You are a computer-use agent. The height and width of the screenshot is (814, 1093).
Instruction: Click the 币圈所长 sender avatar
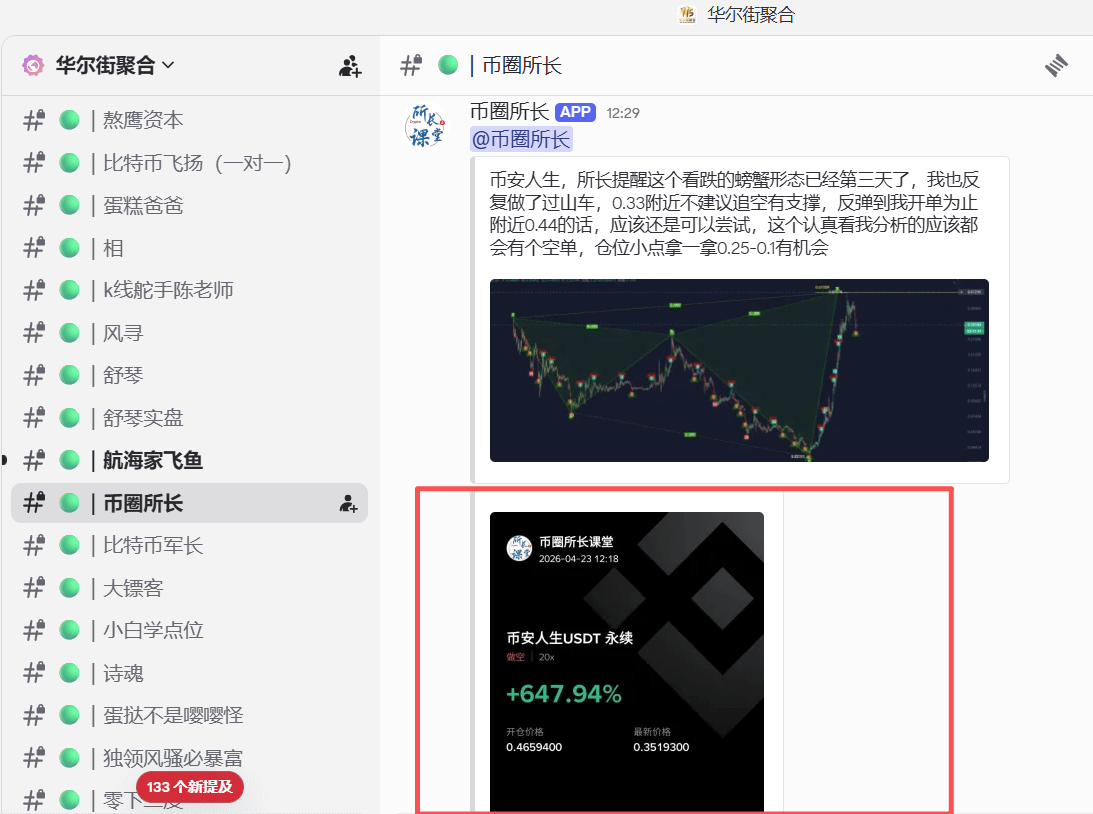click(x=426, y=125)
